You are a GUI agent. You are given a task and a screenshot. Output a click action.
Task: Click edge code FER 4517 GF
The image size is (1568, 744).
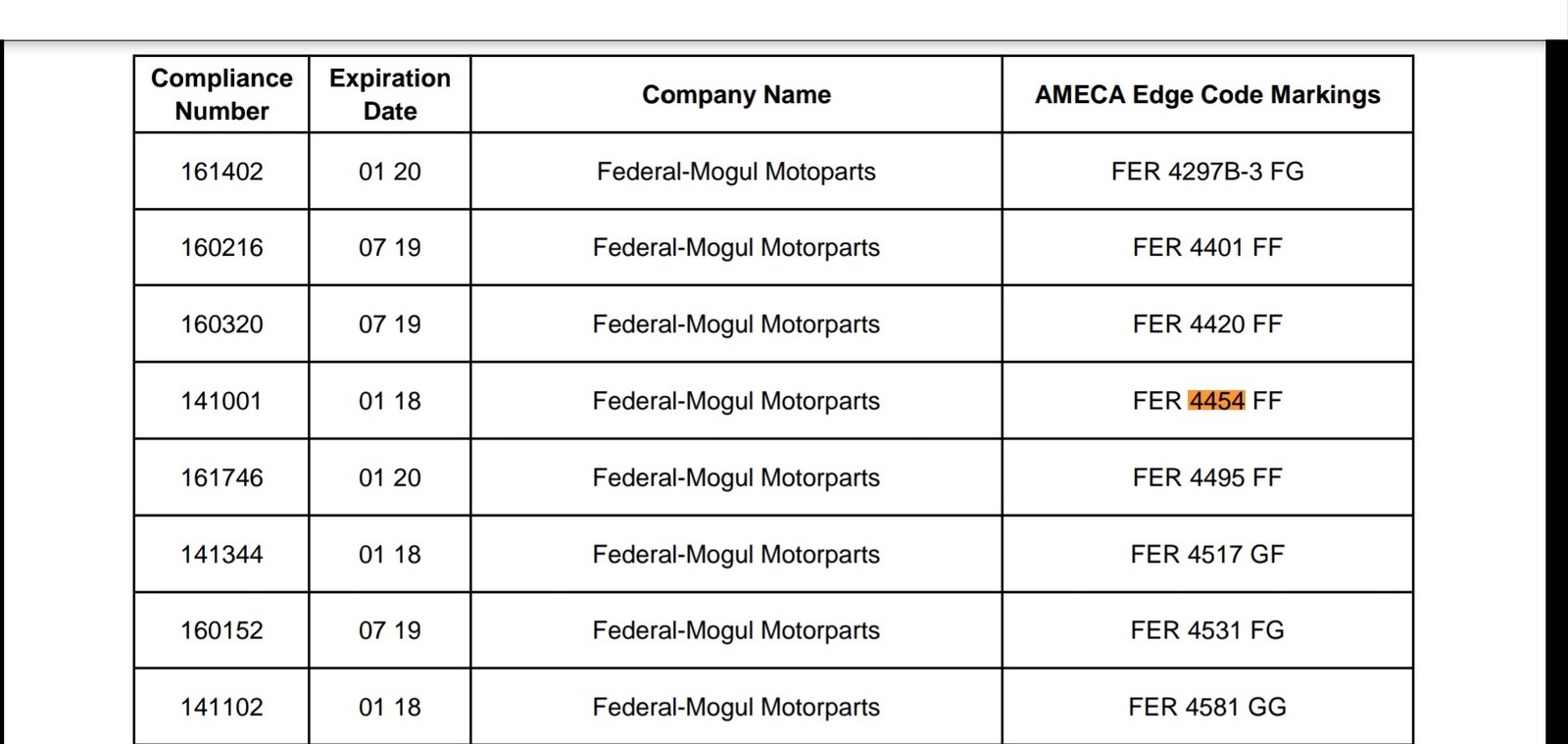click(x=1207, y=555)
